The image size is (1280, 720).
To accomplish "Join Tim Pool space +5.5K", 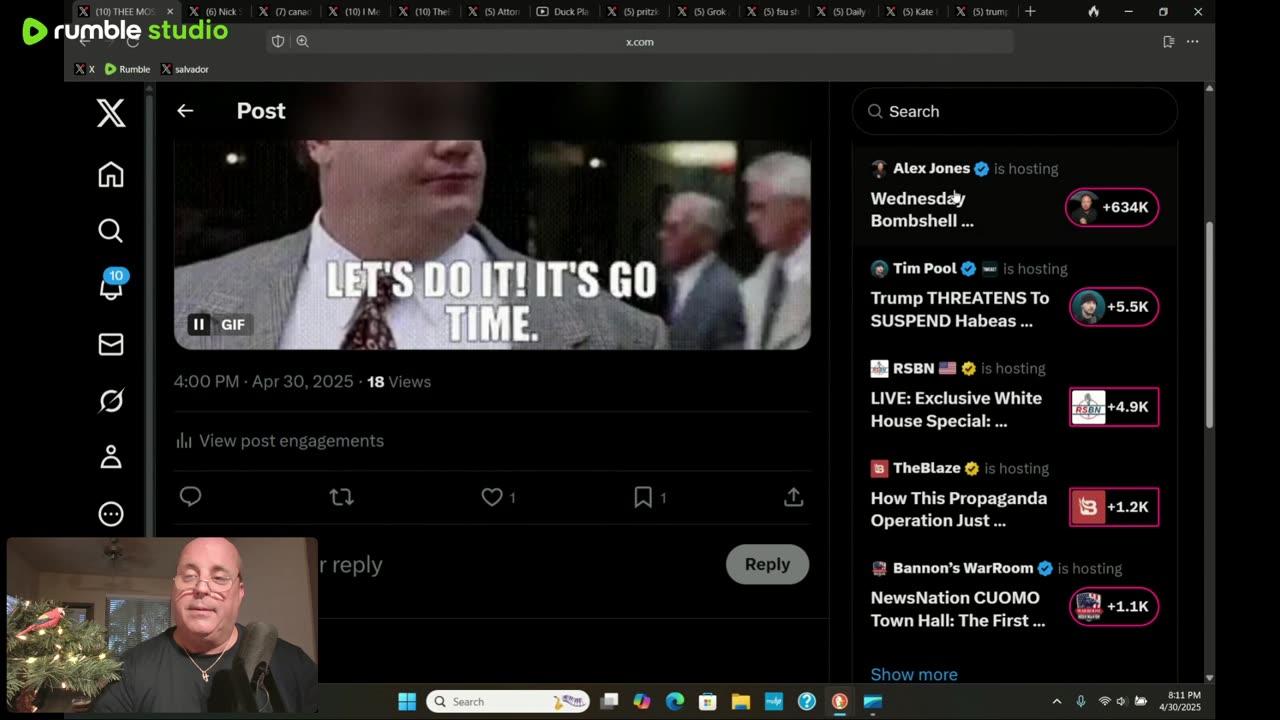I will click(1114, 307).
